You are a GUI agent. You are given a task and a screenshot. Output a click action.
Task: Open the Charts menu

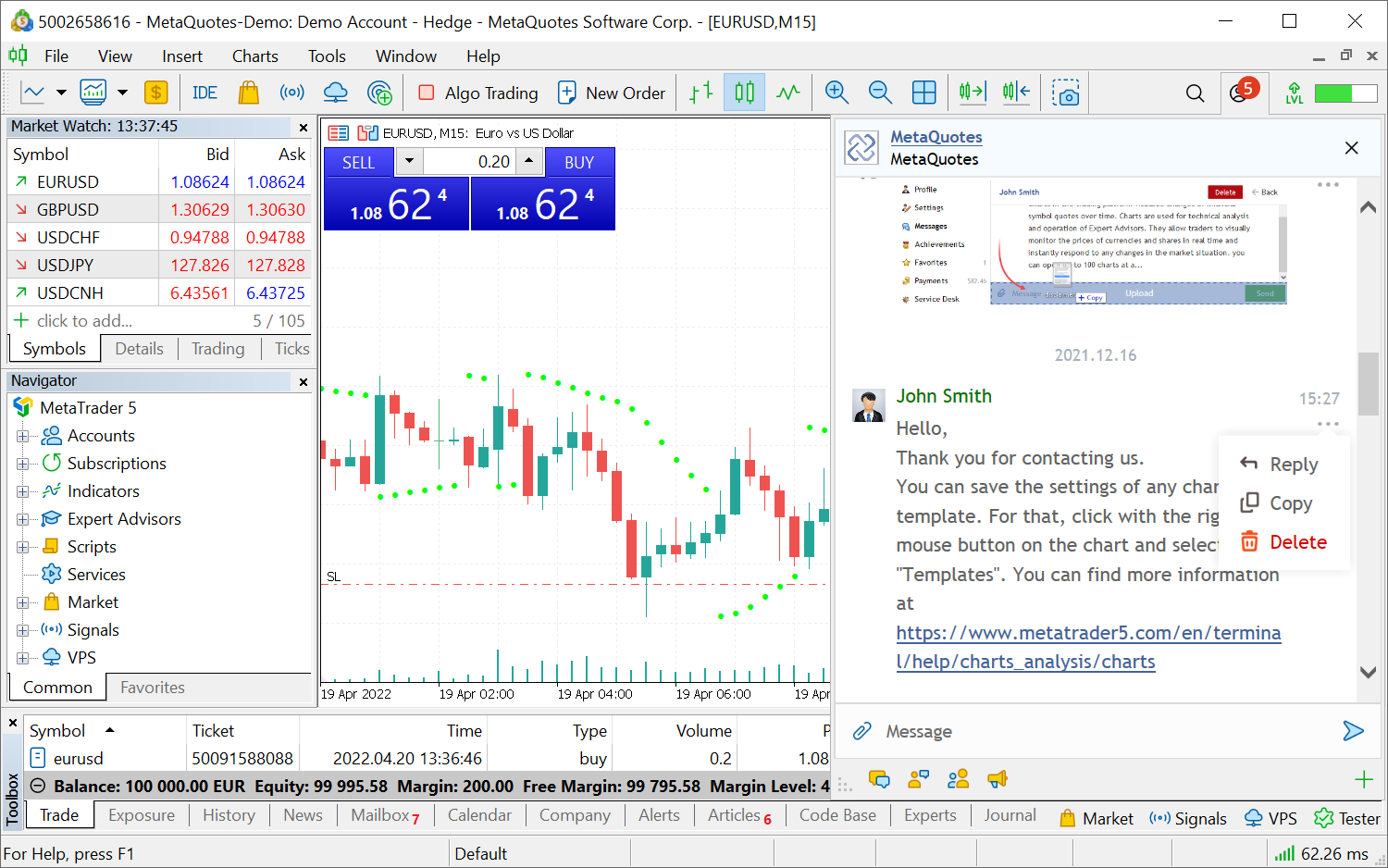(x=254, y=56)
